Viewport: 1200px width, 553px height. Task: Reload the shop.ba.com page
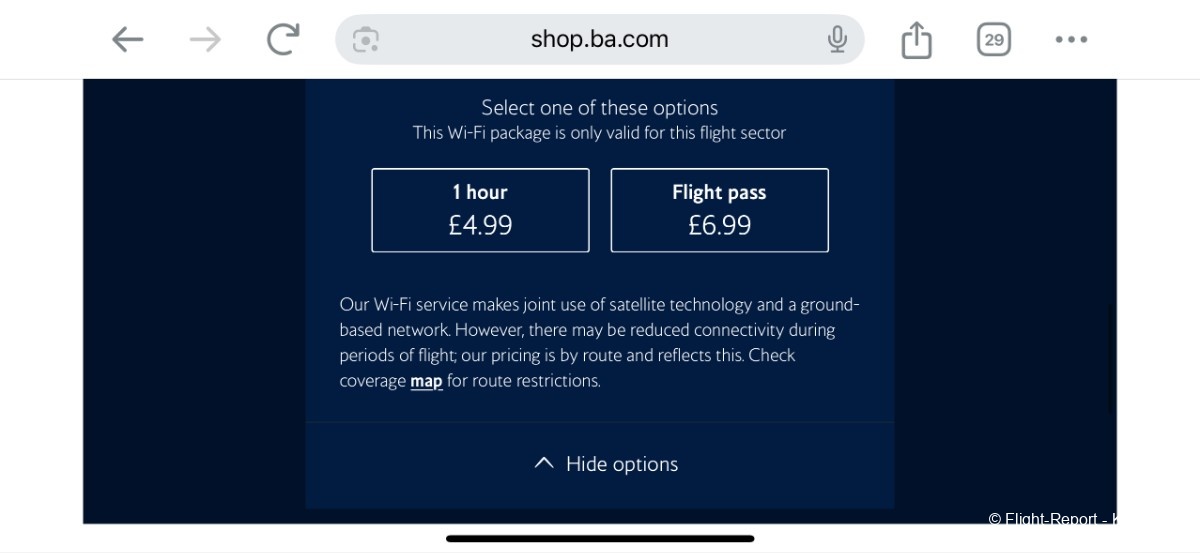point(283,39)
